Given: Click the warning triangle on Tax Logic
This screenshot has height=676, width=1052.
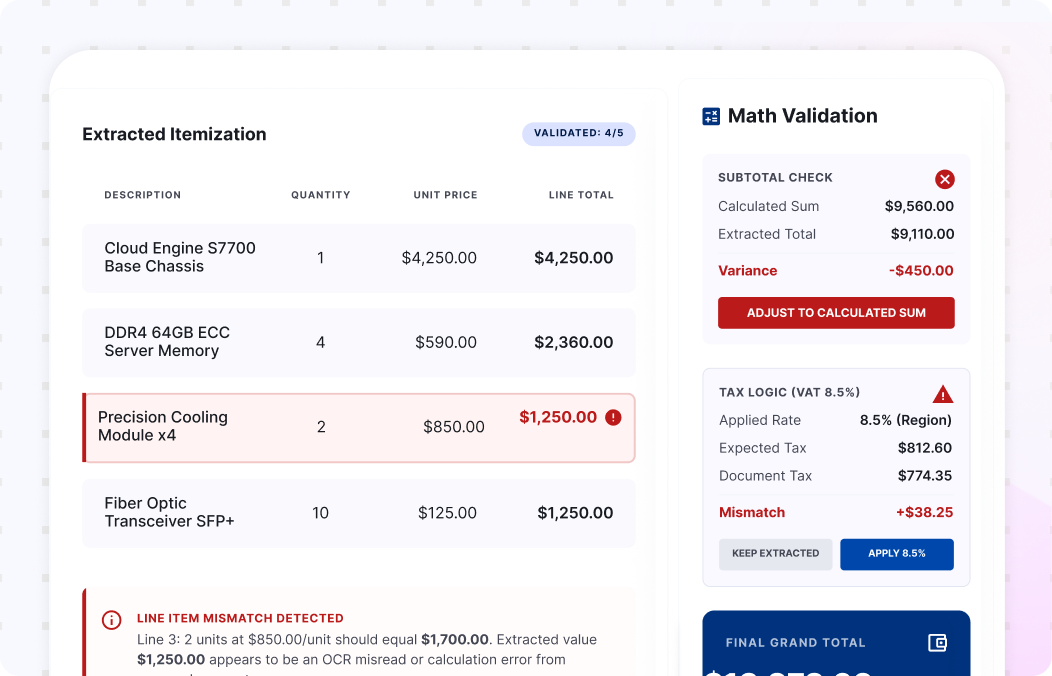Looking at the screenshot, I should coord(943,394).
